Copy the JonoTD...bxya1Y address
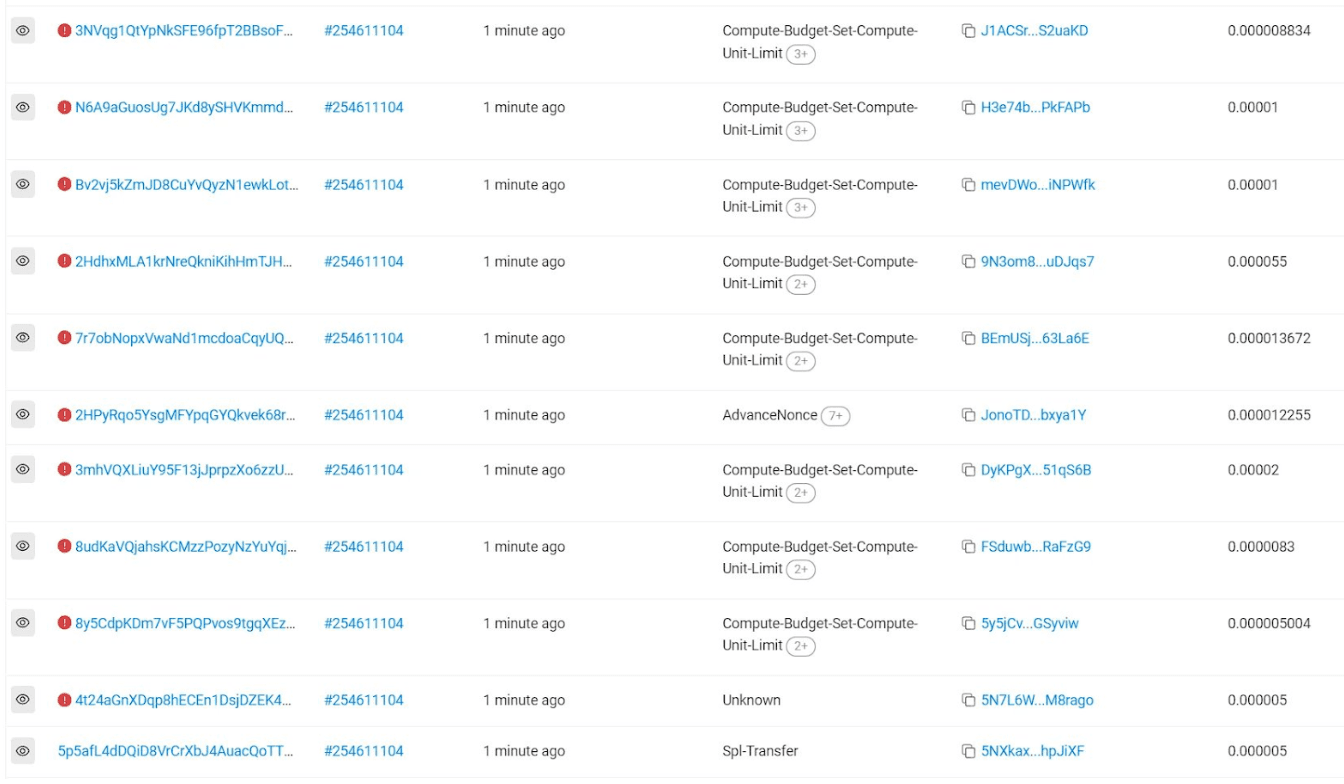Screen dimensions: 1344x784 coord(968,415)
